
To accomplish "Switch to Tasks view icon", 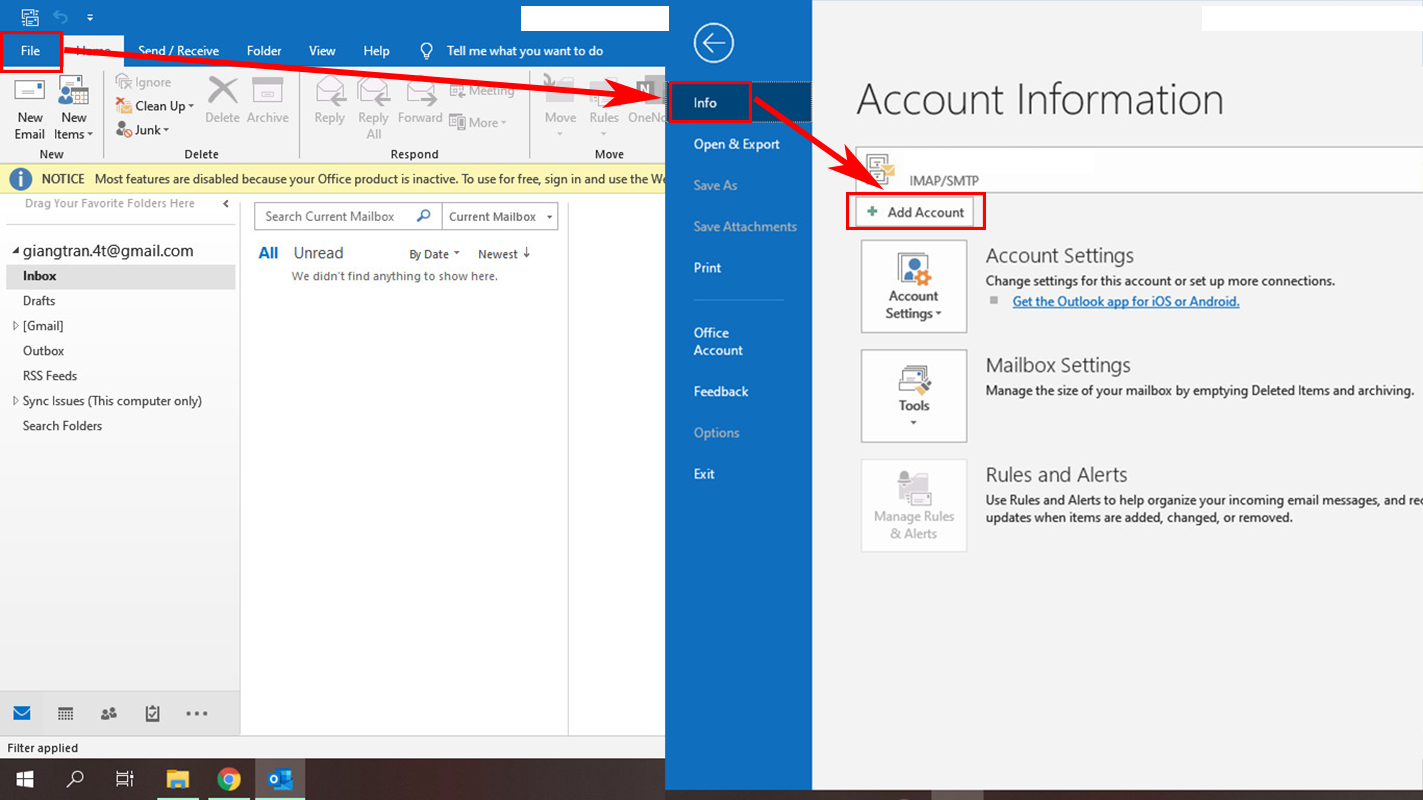I will [153, 713].
